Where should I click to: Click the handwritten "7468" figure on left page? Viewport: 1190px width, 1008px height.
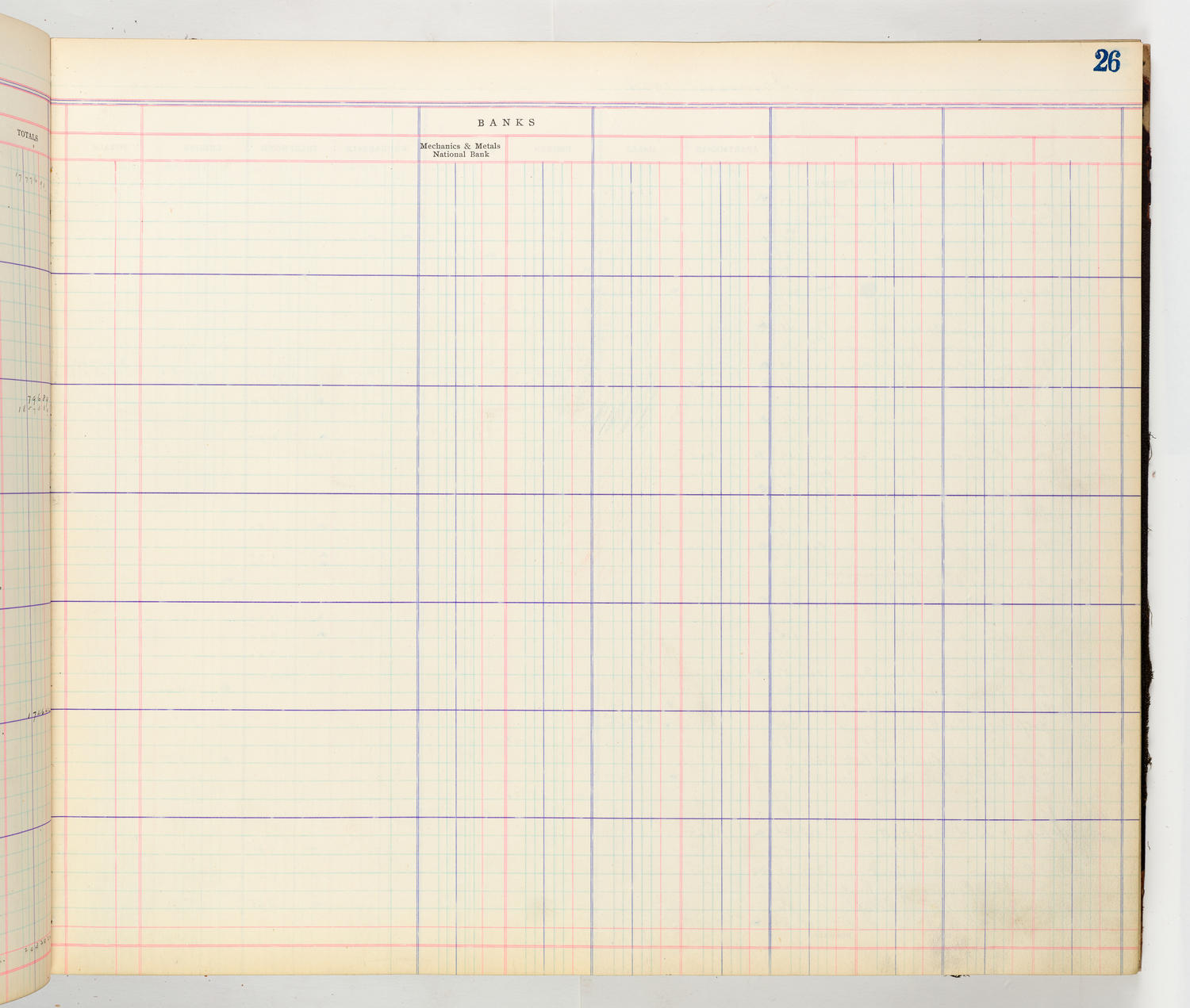pos(37,399)
